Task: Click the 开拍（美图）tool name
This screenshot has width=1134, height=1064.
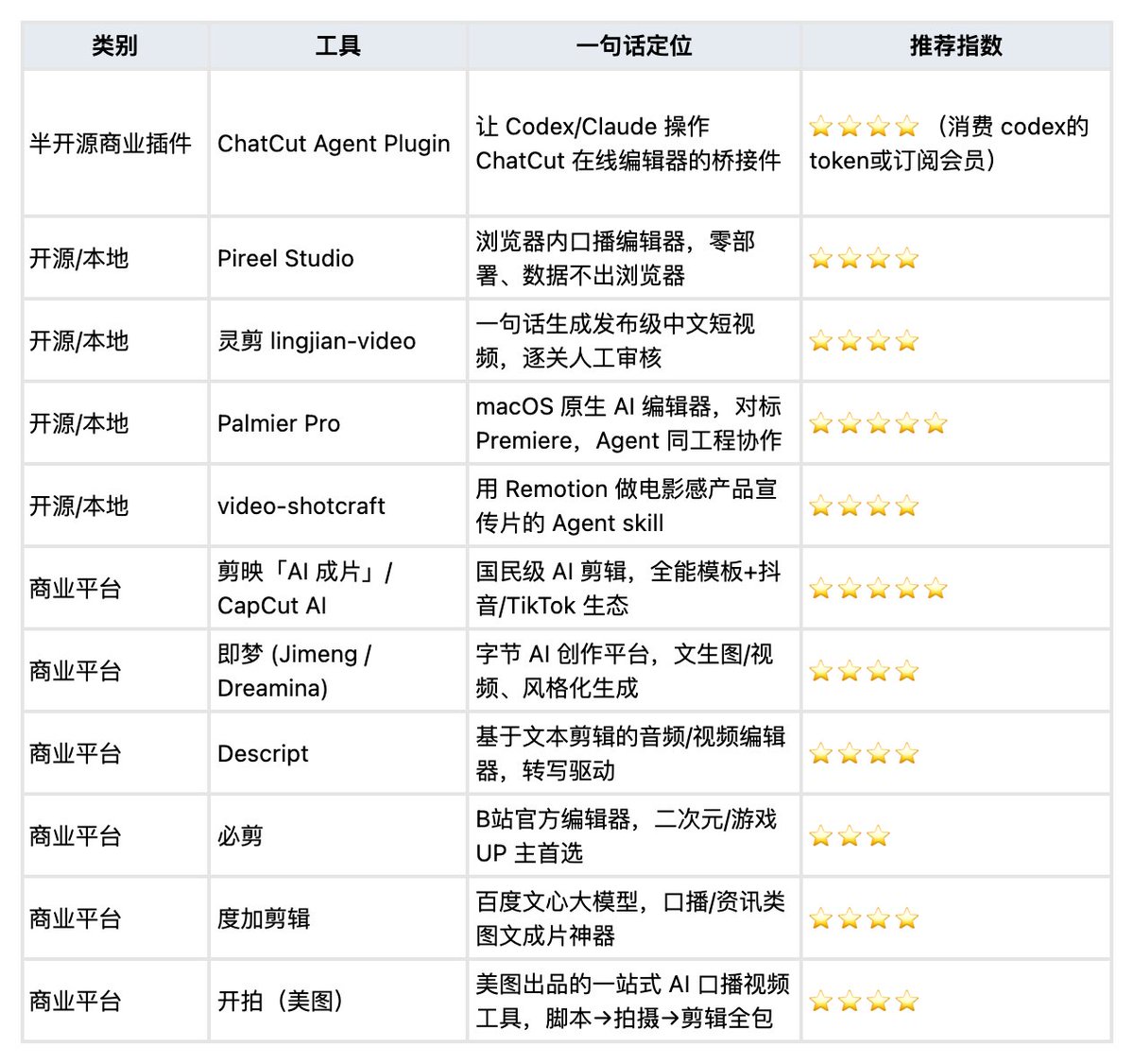Action: pos(282,1001)
